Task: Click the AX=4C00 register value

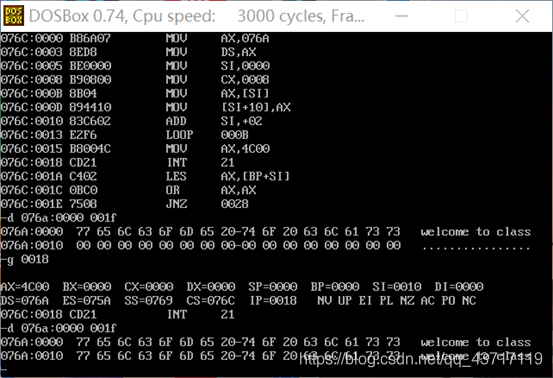Action: [x=25, y=287]
